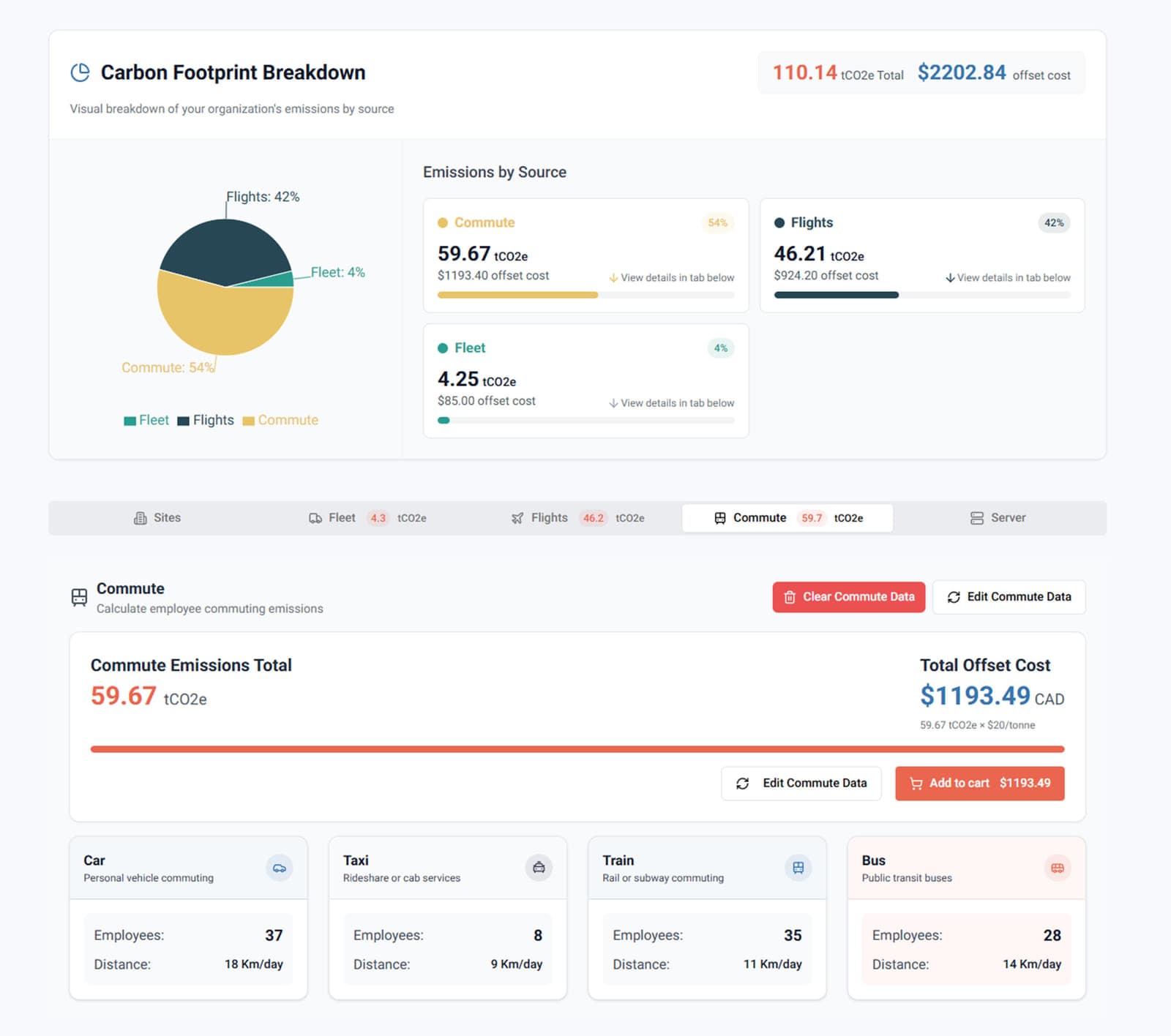Click View details link in Flights source card
The image size is (1171, 1036).
(1008, 278)
